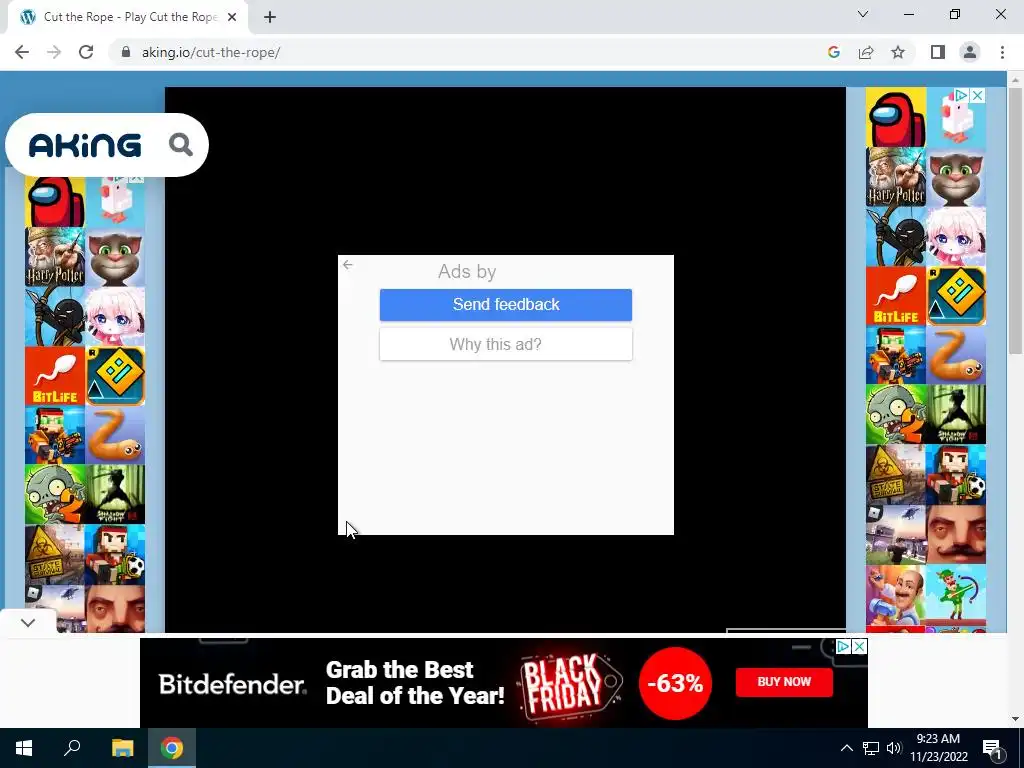Open the AKING site search magnifier
Image resolution: width=1024 pixels, height=768 pixels.
tap(181, 144)
